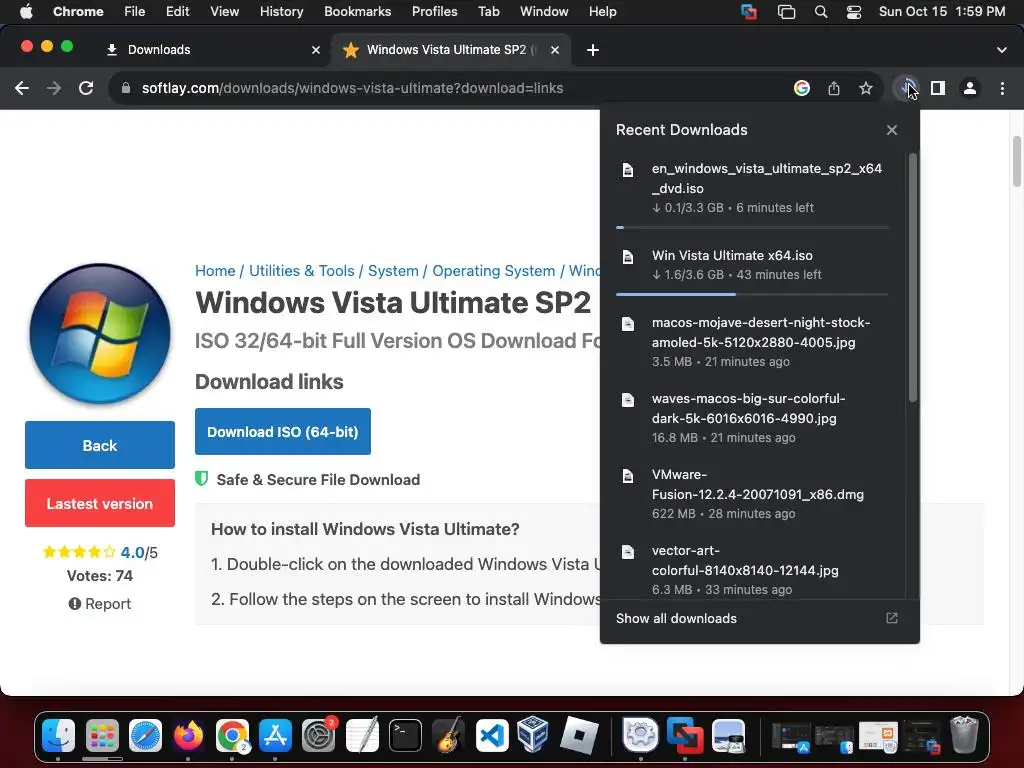Click progress bar of Win Vista Ultimate x64.iso
The image size is (1024, 768).
[x=752, y=295]
